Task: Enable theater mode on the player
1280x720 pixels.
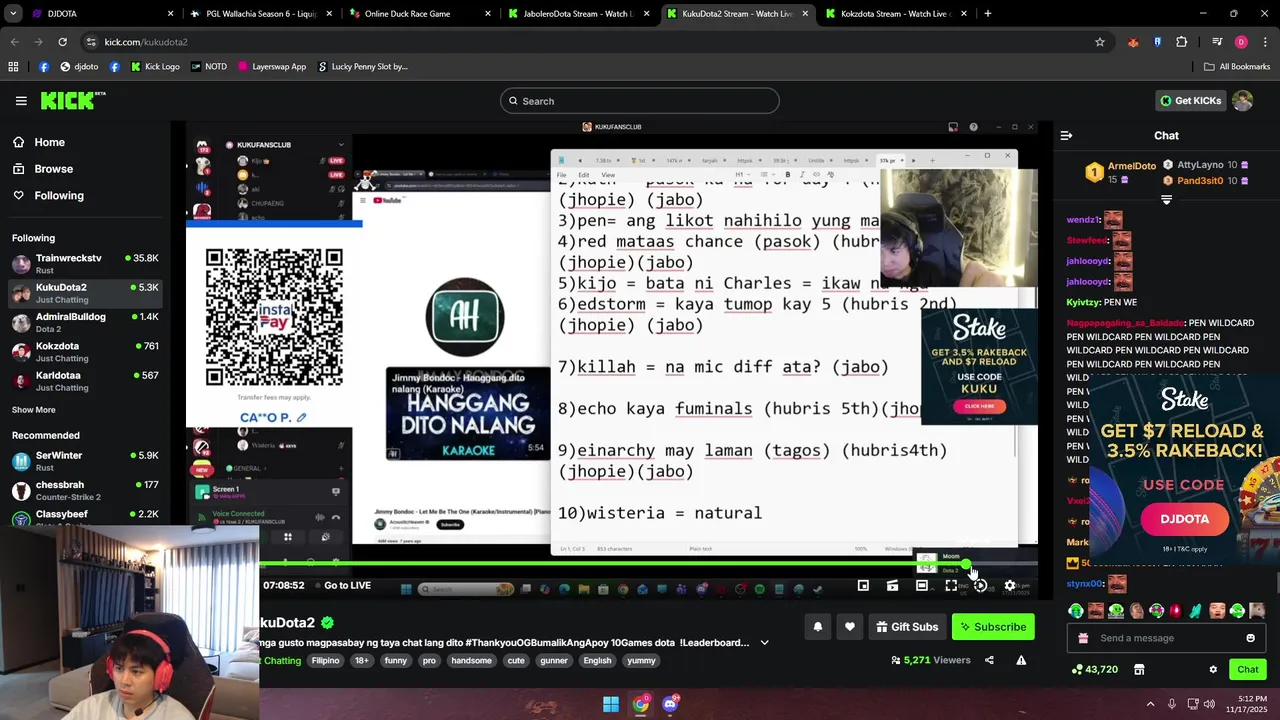Action: click(922, 586)
